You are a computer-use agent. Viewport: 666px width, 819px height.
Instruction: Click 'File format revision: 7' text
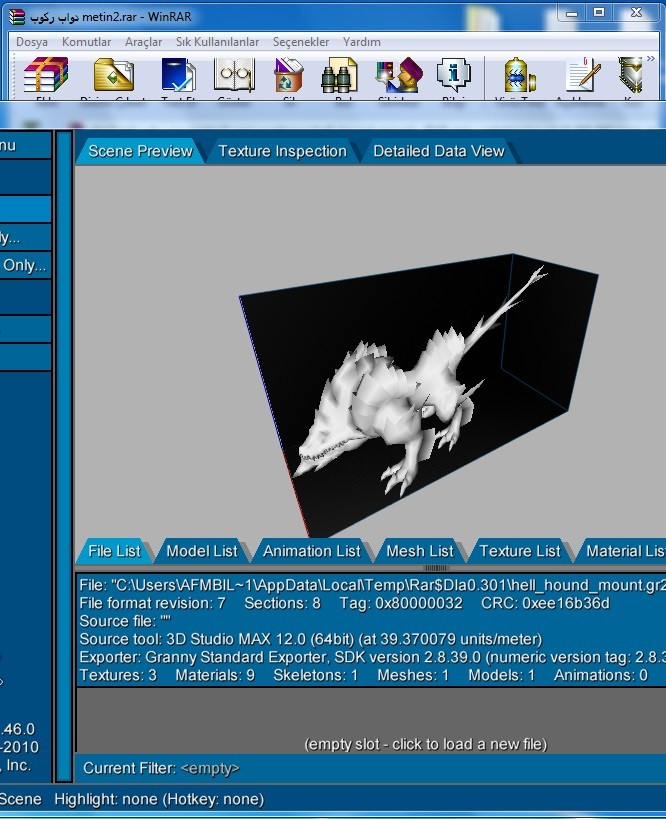152,603
